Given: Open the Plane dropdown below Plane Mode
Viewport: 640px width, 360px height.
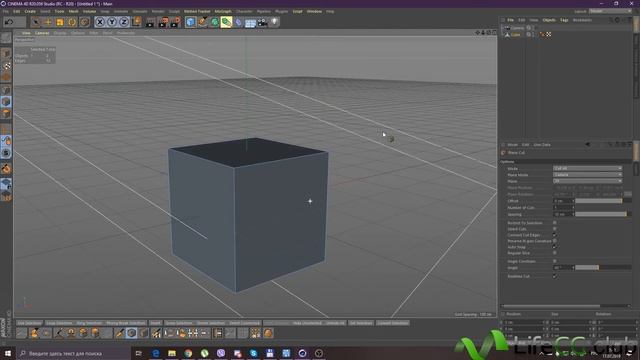Looking at the screenshot, I should click(587, 181).
